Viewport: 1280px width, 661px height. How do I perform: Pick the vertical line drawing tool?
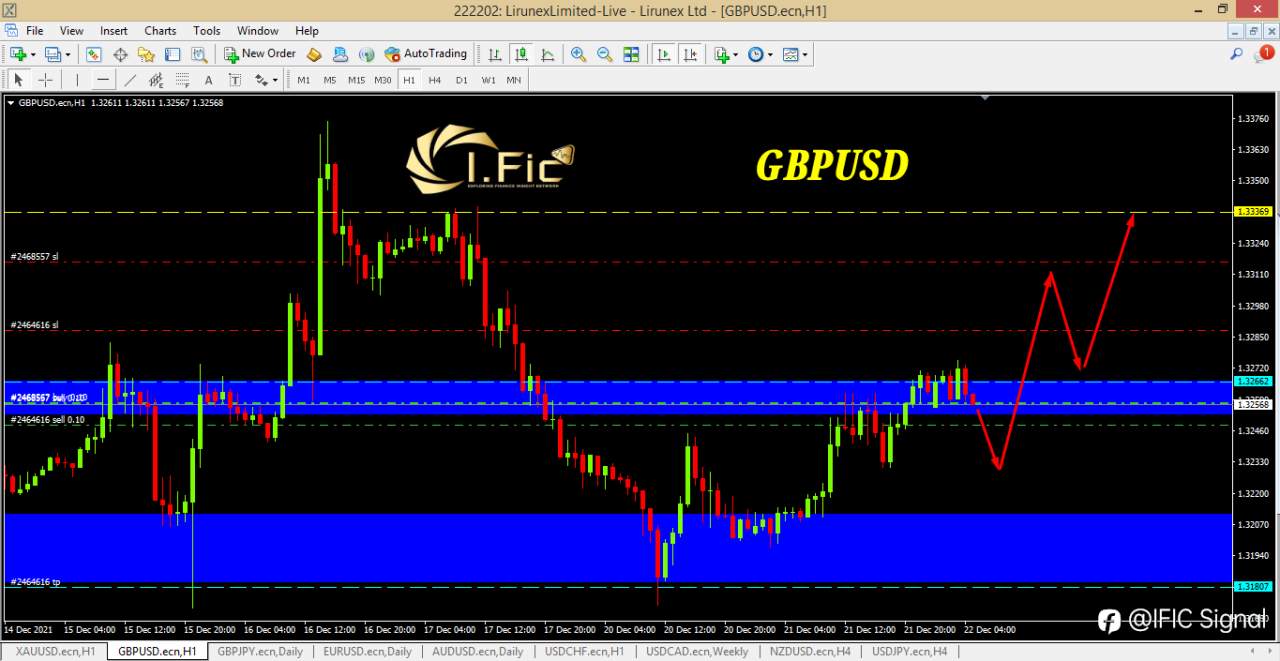click(x=77, y=80)
